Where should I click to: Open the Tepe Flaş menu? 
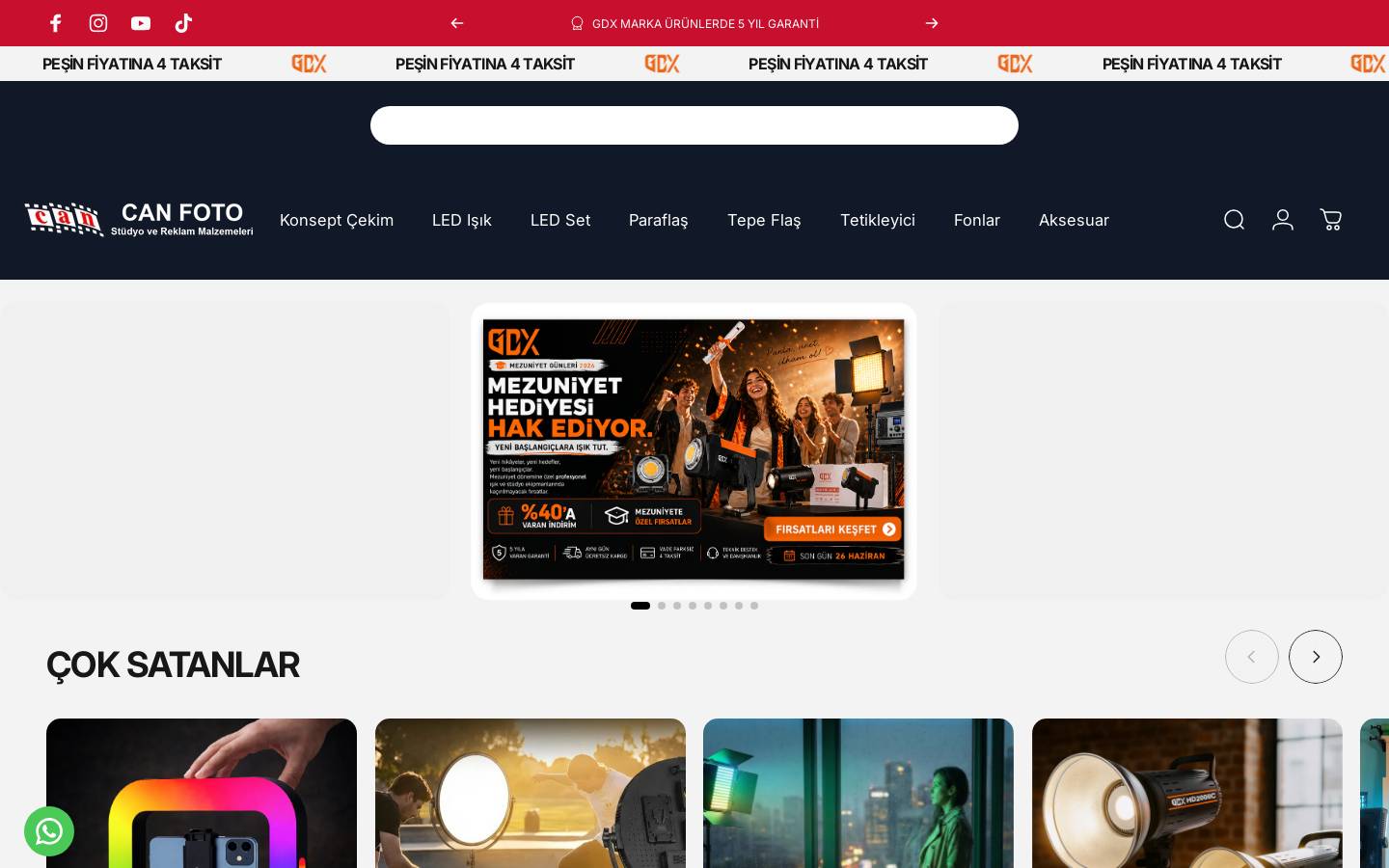[764, 220]
